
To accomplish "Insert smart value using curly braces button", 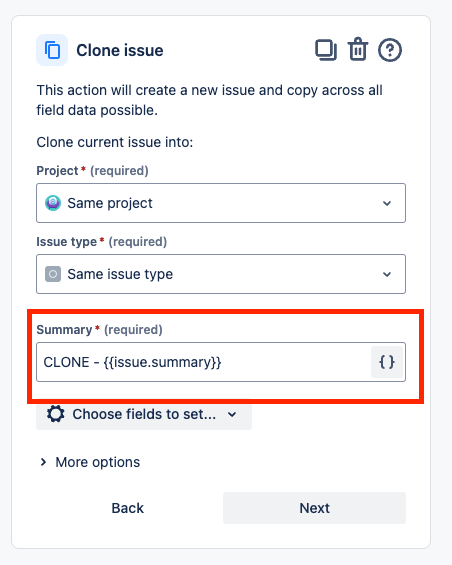I will pos(387,362).
